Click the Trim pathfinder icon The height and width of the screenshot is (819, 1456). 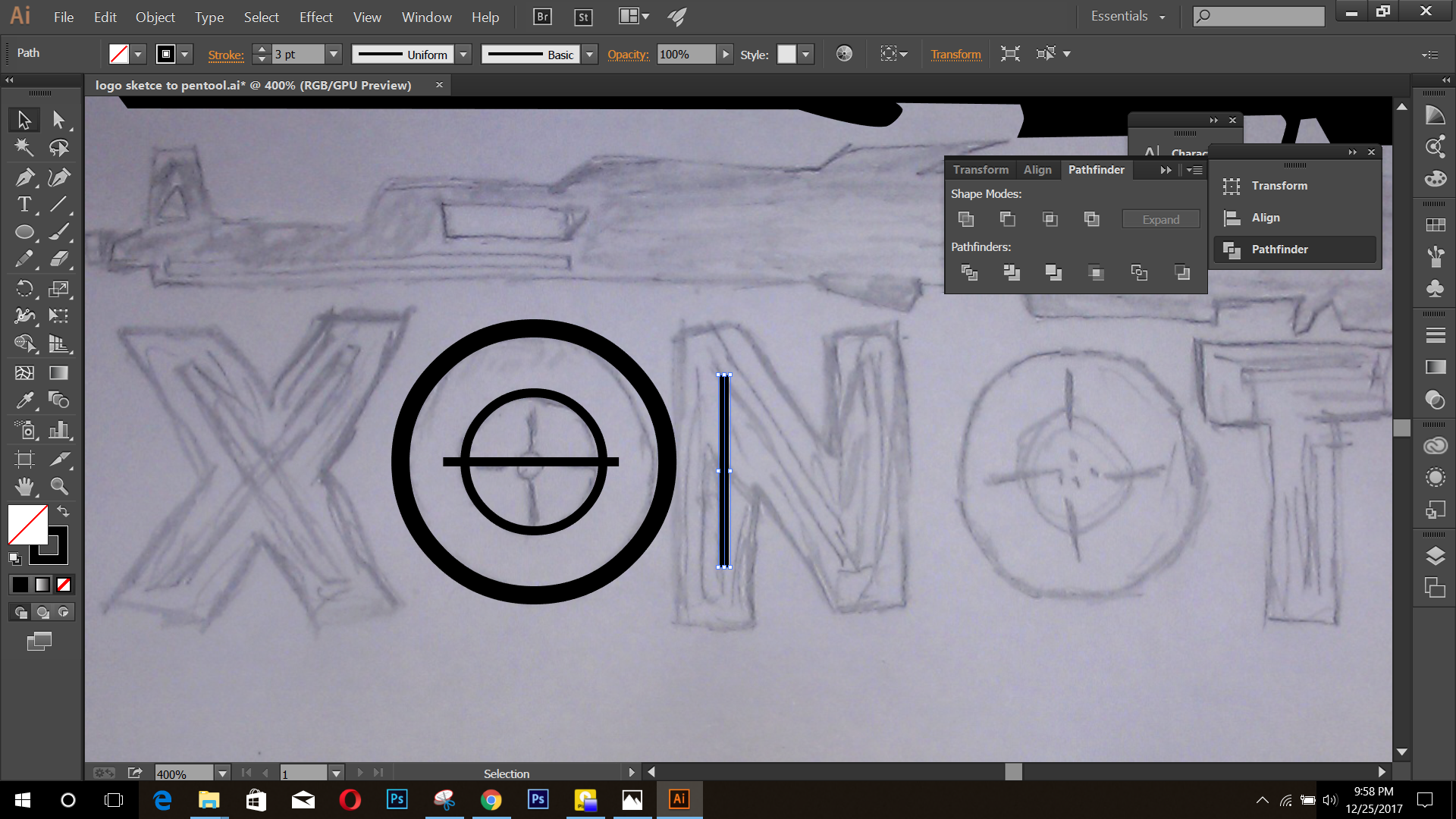coord(1012,272)
